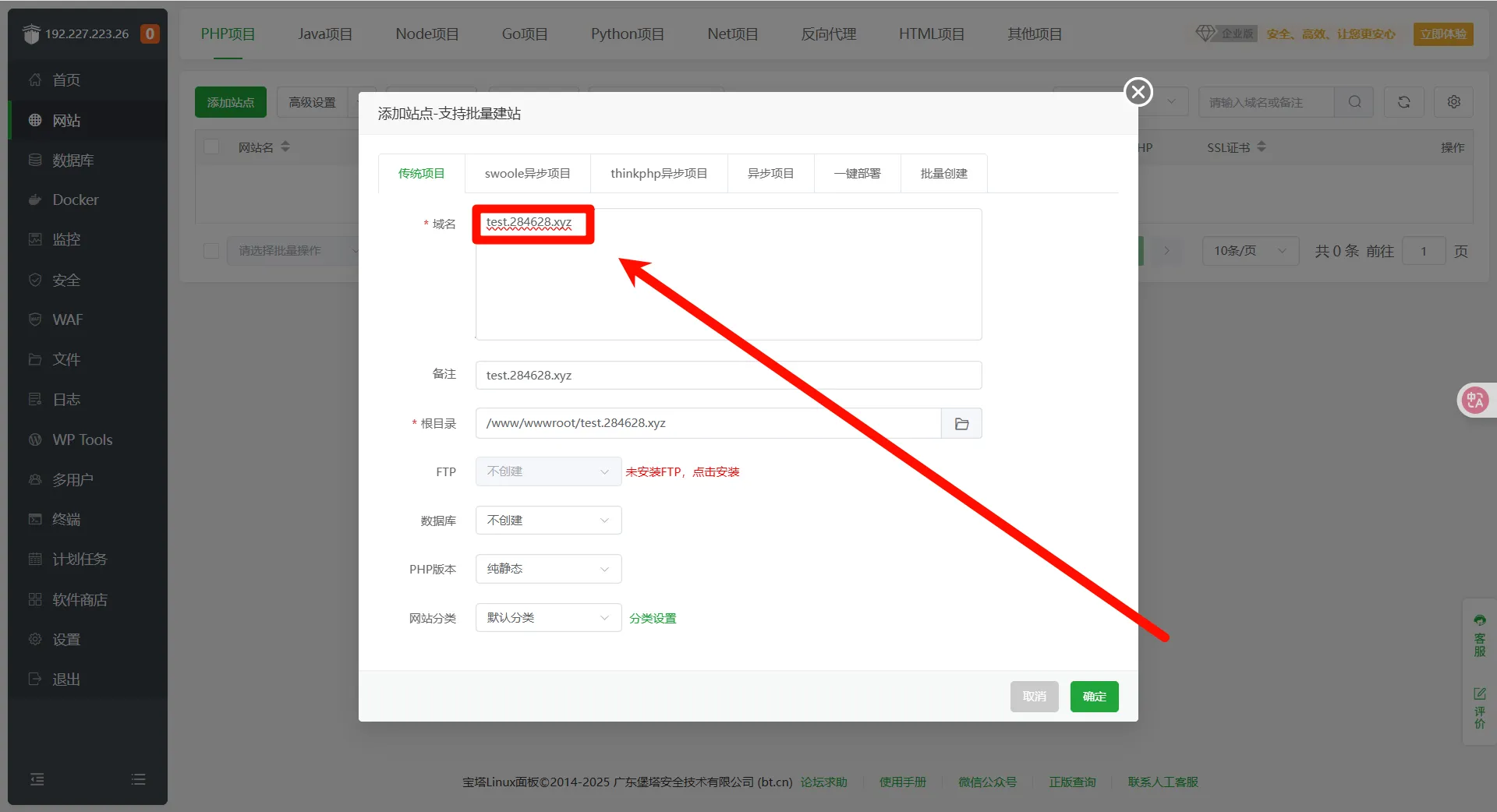Click the floating translate icon on right edge
1497x812 pixels.
(x=1474, y=401)
